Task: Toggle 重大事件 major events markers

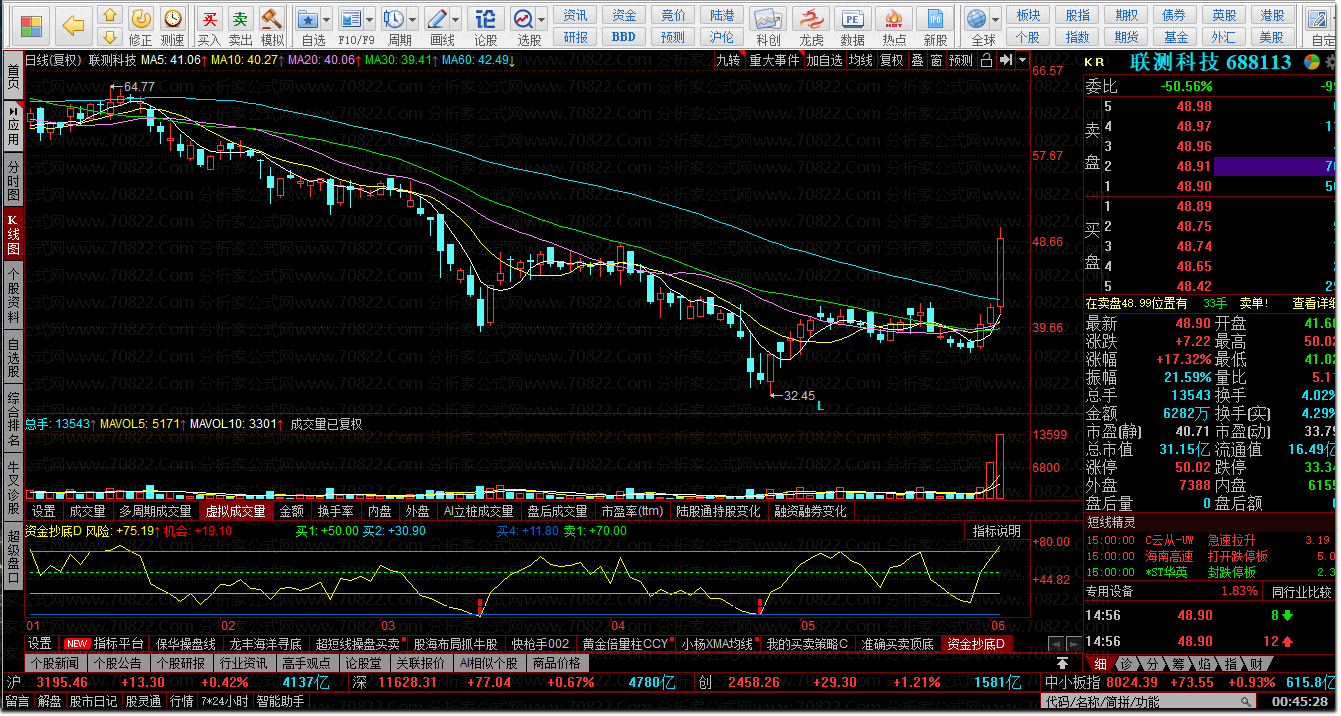Action: click(x=774, y=60)
